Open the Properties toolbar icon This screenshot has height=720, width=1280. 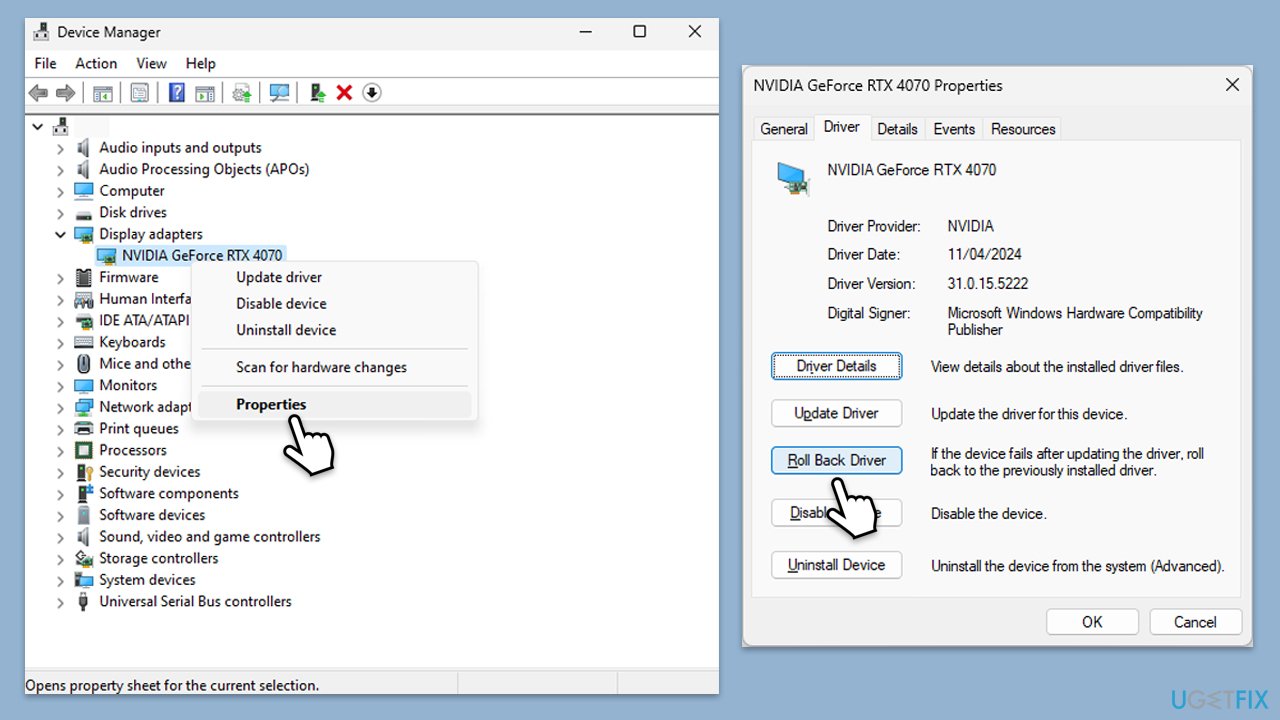139,93
